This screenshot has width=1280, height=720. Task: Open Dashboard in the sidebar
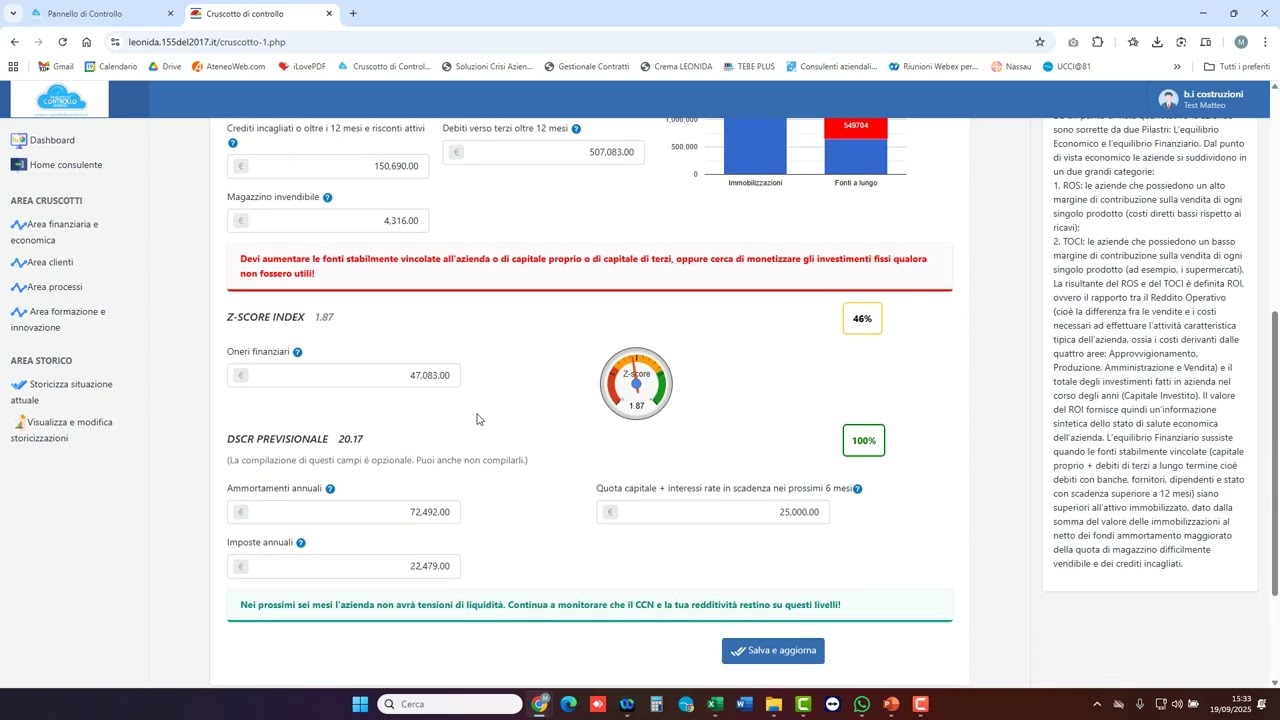pyautogui.click(x=51, y=140)
